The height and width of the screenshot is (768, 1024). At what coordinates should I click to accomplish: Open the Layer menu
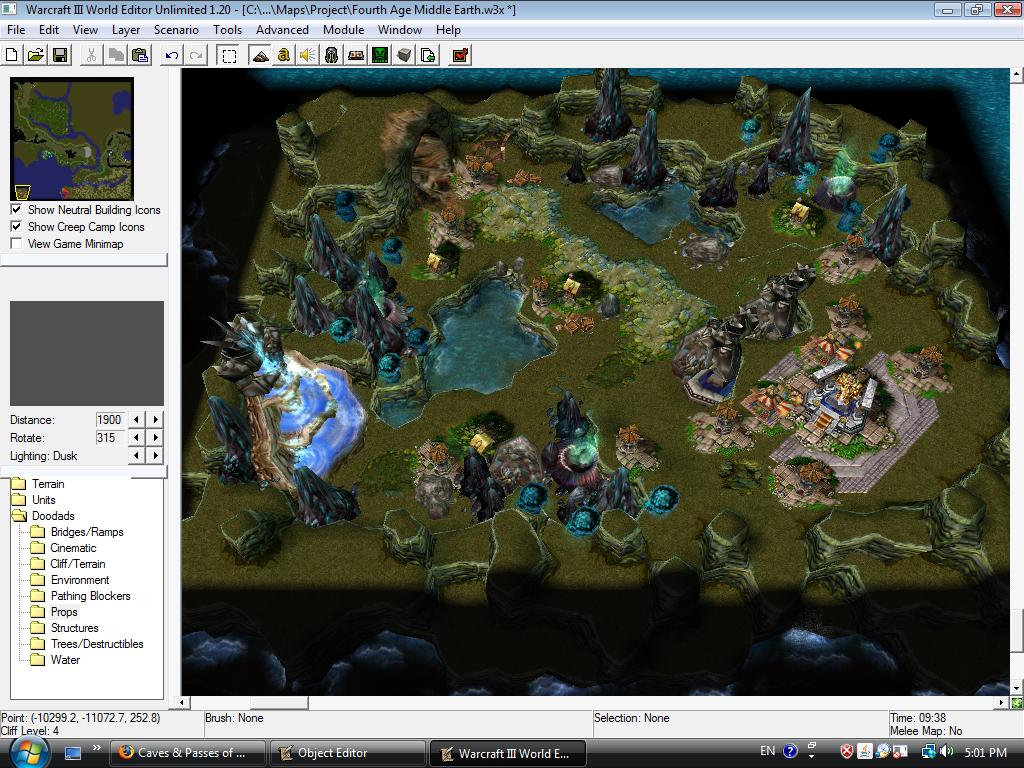point(125,30)
